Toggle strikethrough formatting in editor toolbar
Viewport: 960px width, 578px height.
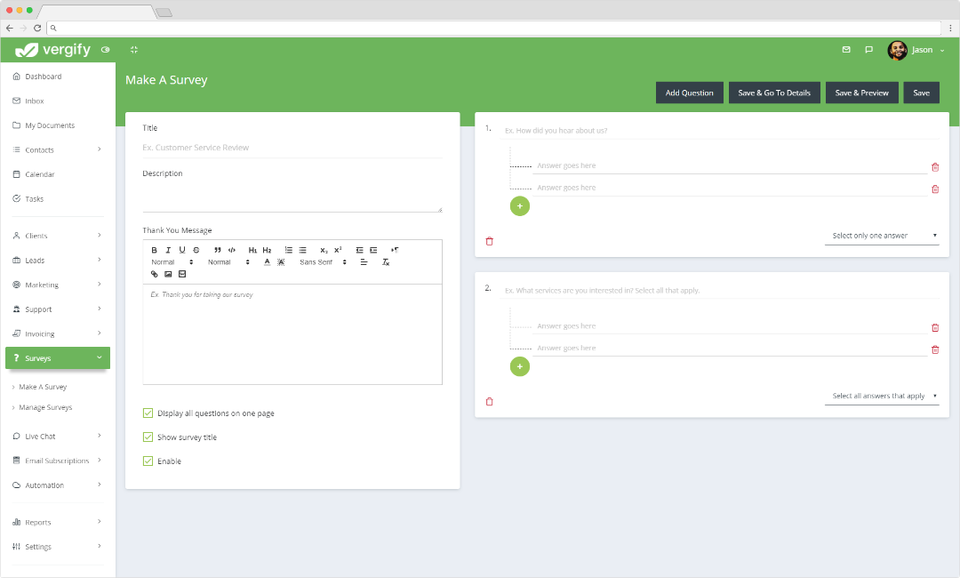pyautogui.click(x=196, y=250)
